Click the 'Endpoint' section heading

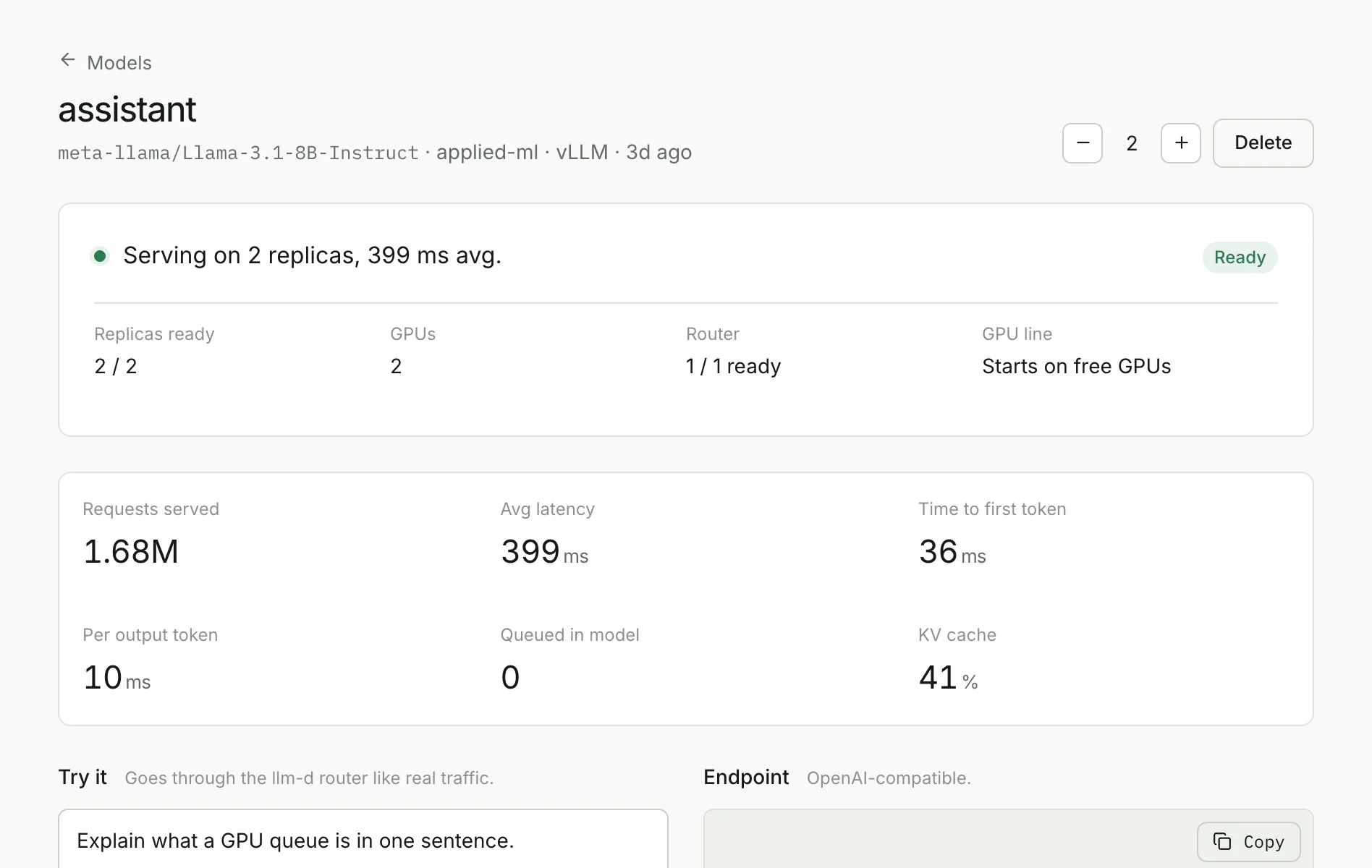(x=746, y=777)
